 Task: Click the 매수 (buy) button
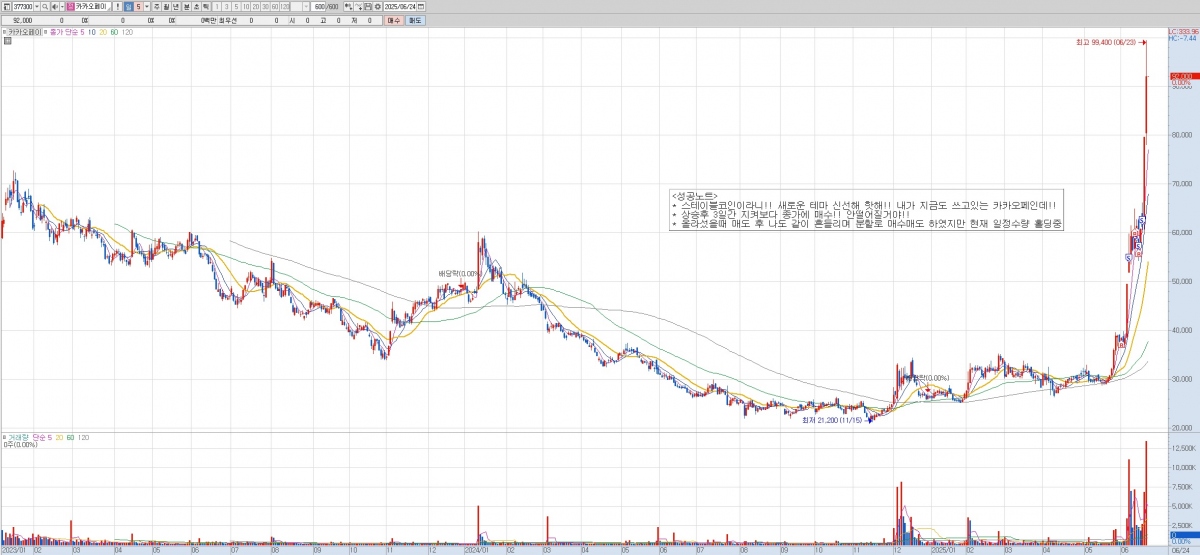coord(393,19)
